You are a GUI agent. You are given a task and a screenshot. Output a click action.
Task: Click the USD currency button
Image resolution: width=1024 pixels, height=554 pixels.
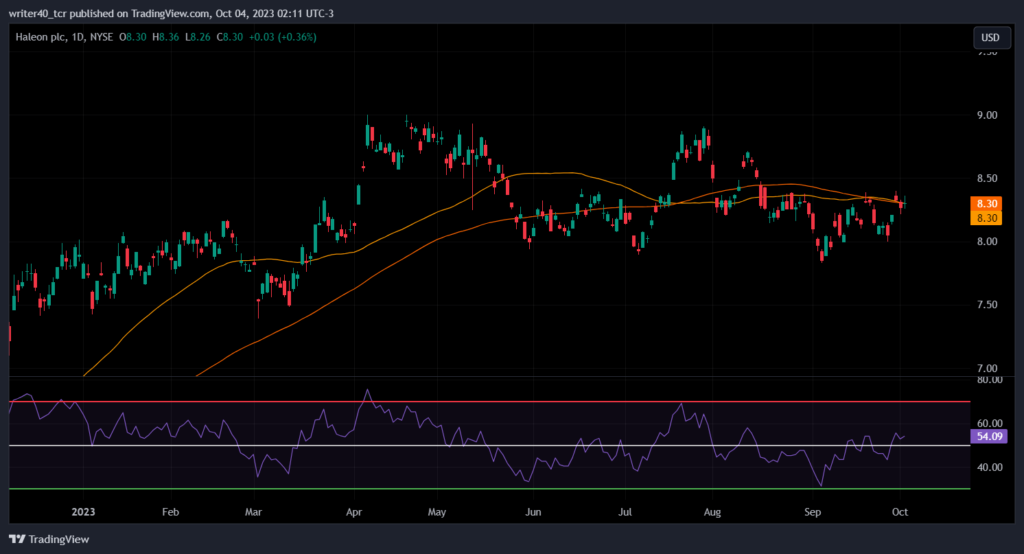coord(990,37)
